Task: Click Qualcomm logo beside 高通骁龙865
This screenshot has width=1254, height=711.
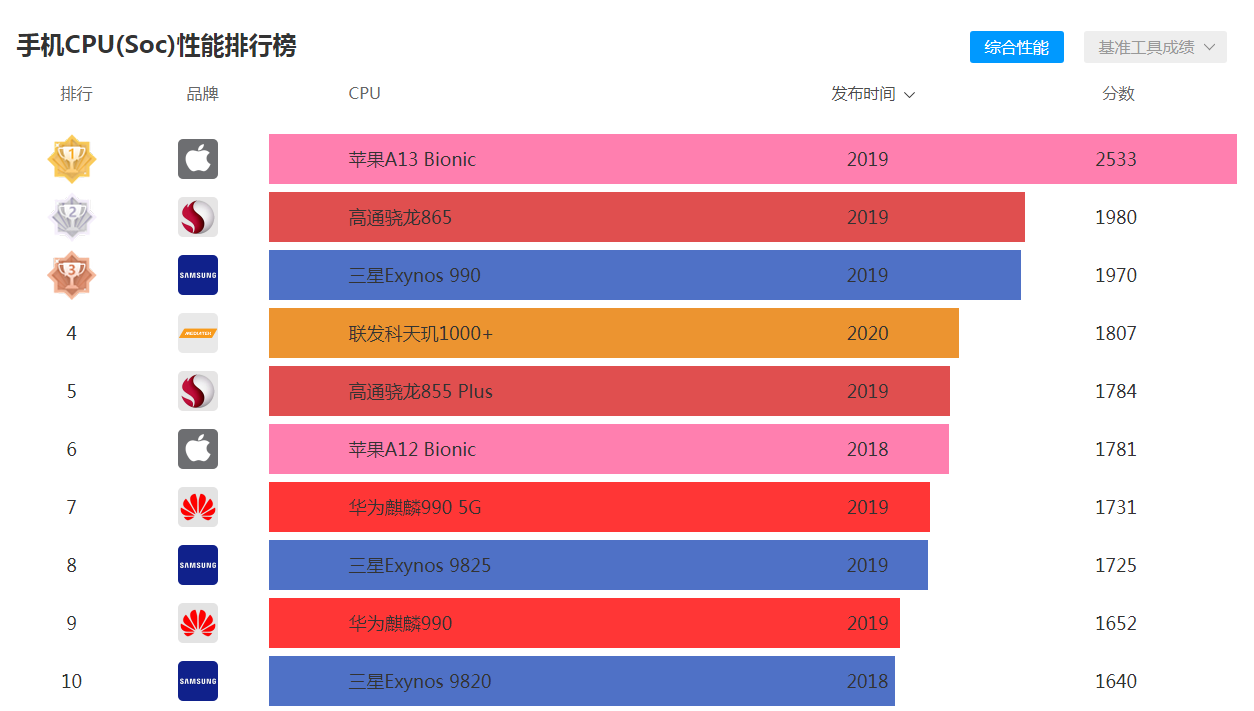Action: tap(198, 217)
